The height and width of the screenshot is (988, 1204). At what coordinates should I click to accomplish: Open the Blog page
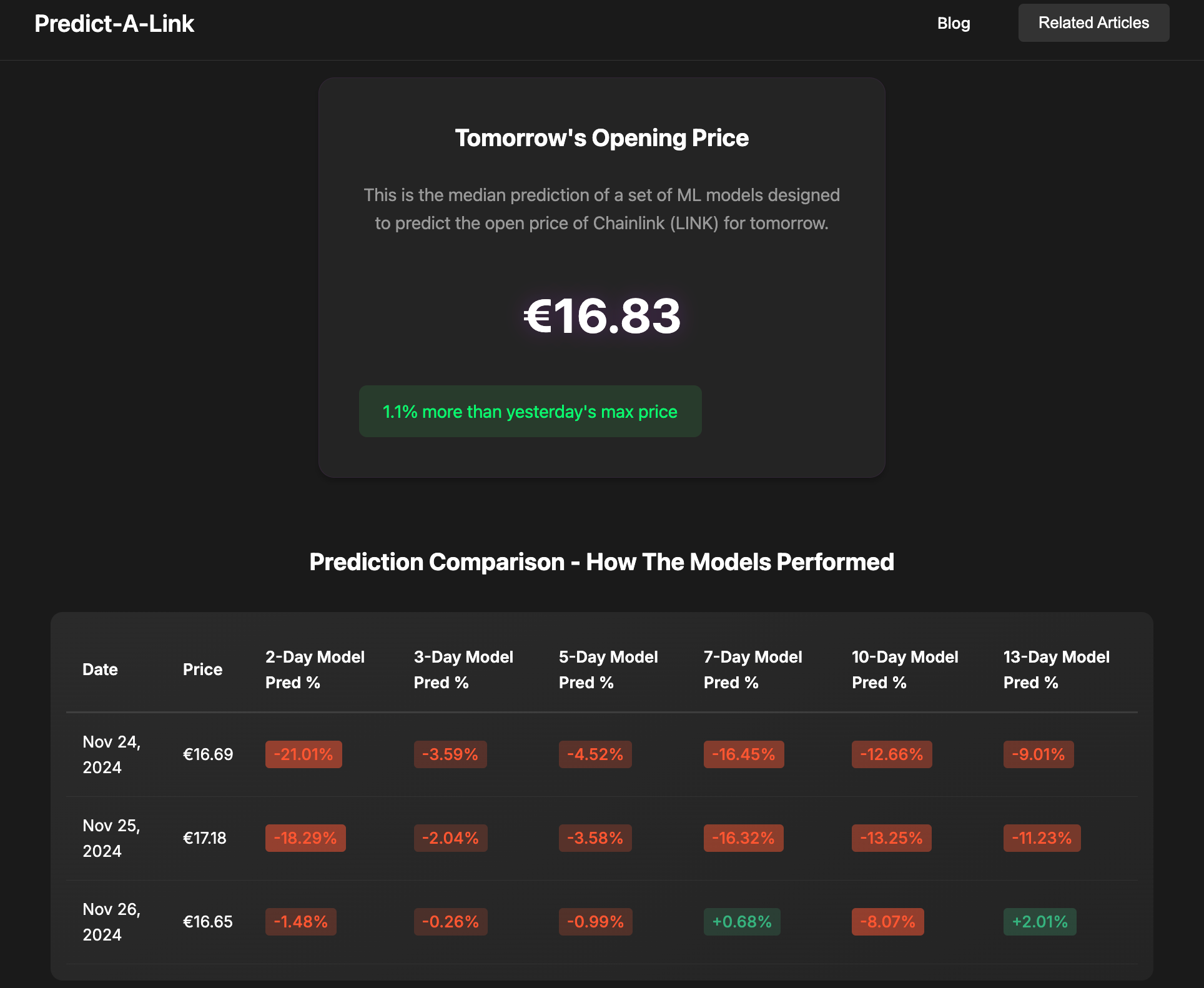953,23
